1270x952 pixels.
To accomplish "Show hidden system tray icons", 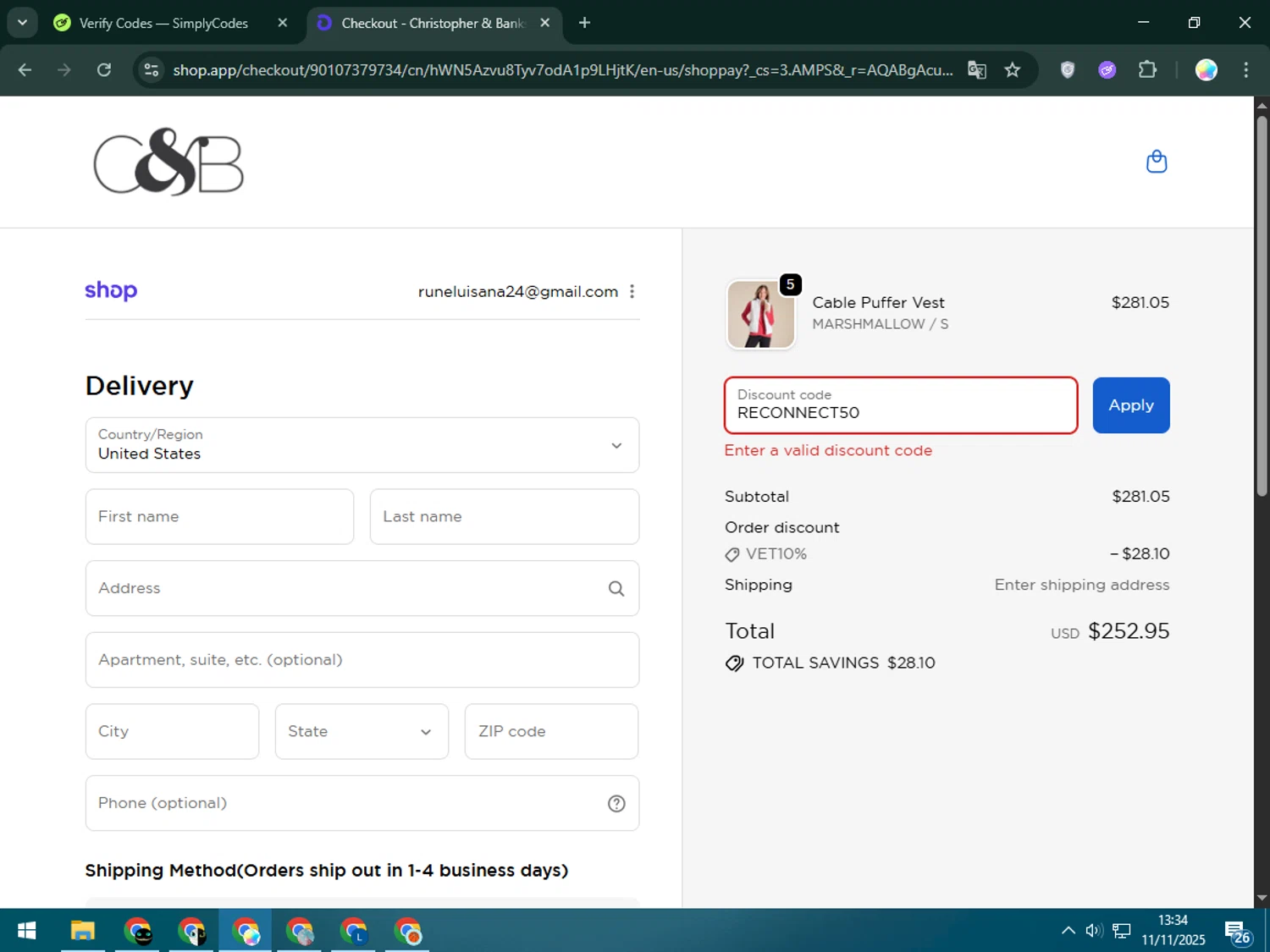I will click(1068, 931).
